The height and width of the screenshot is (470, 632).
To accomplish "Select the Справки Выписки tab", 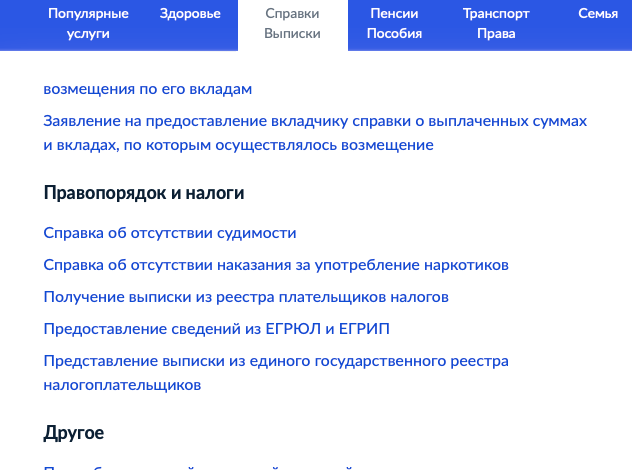I will click(293, 24).
